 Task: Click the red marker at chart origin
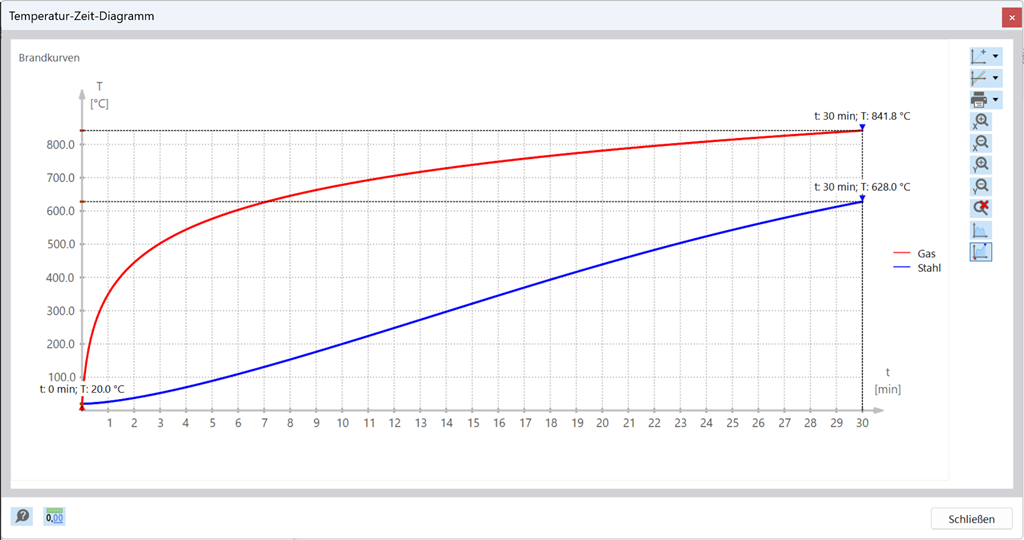click(82, 407)
